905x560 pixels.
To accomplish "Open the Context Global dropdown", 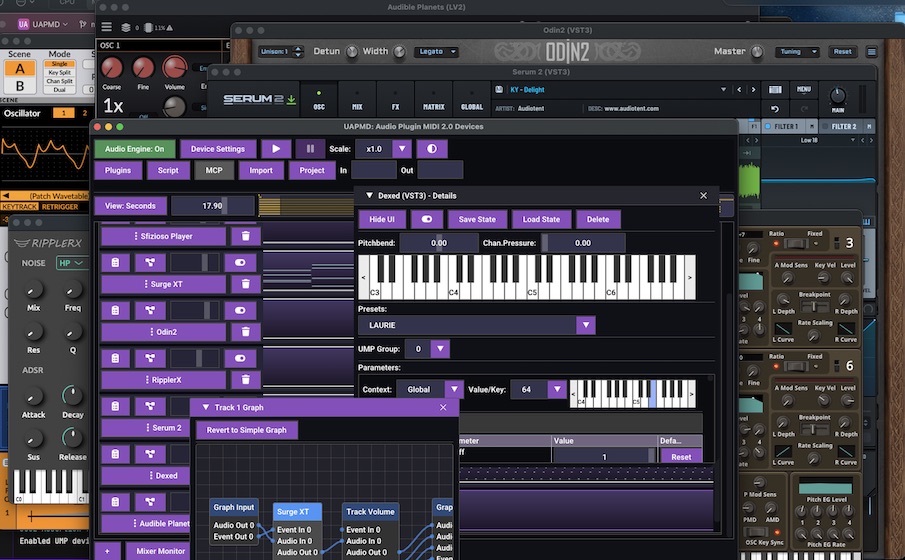I will (x=454, y=389).
